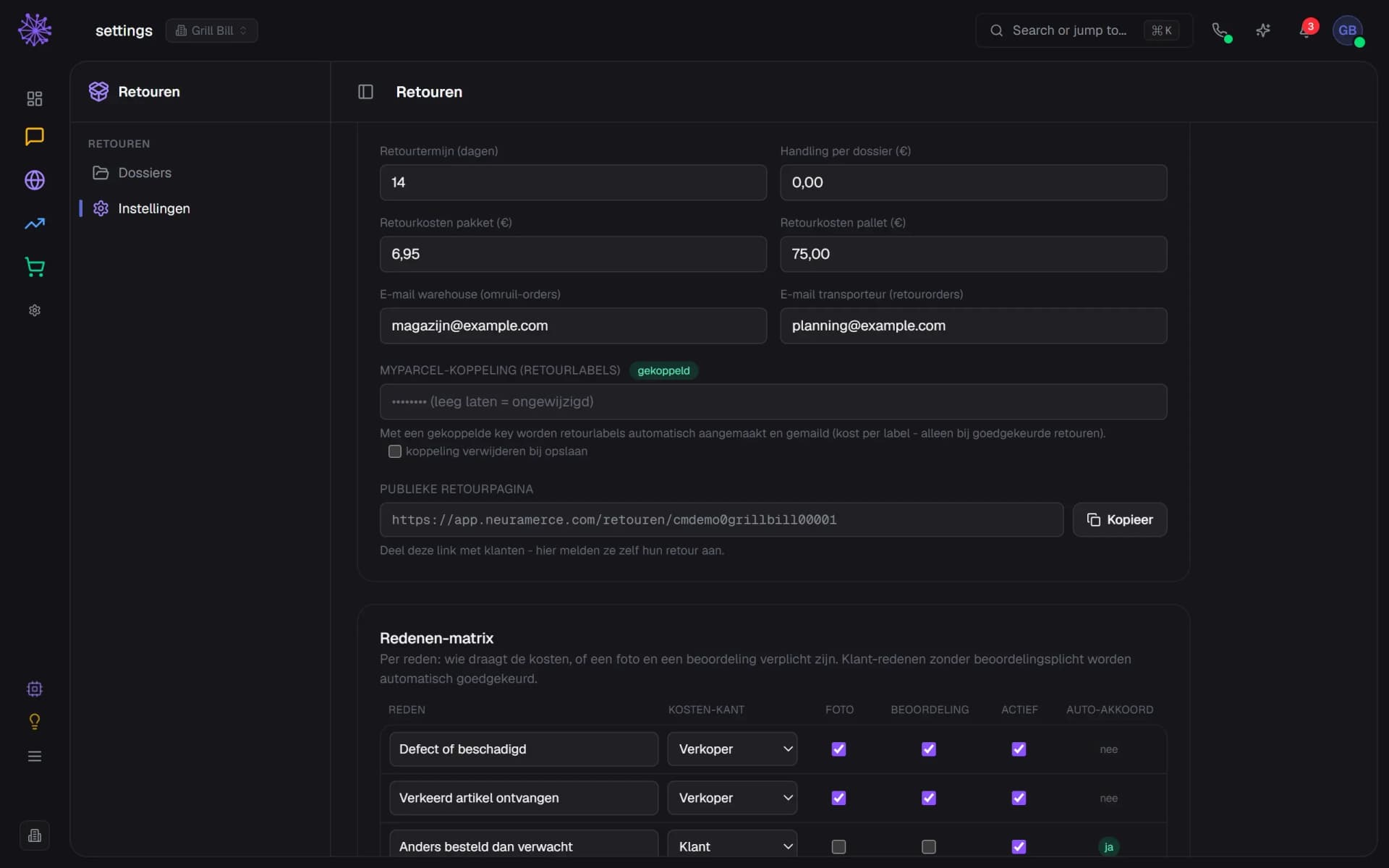Click the Handling per dossier field
Image resolution: width=1389 pixels, height=868 pixels.
coord(973,182)
